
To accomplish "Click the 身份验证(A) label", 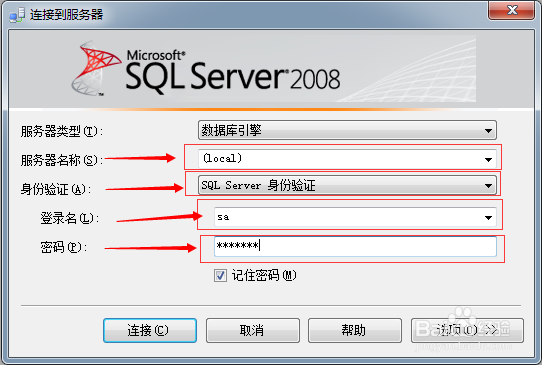I will (x=55, y=189).
